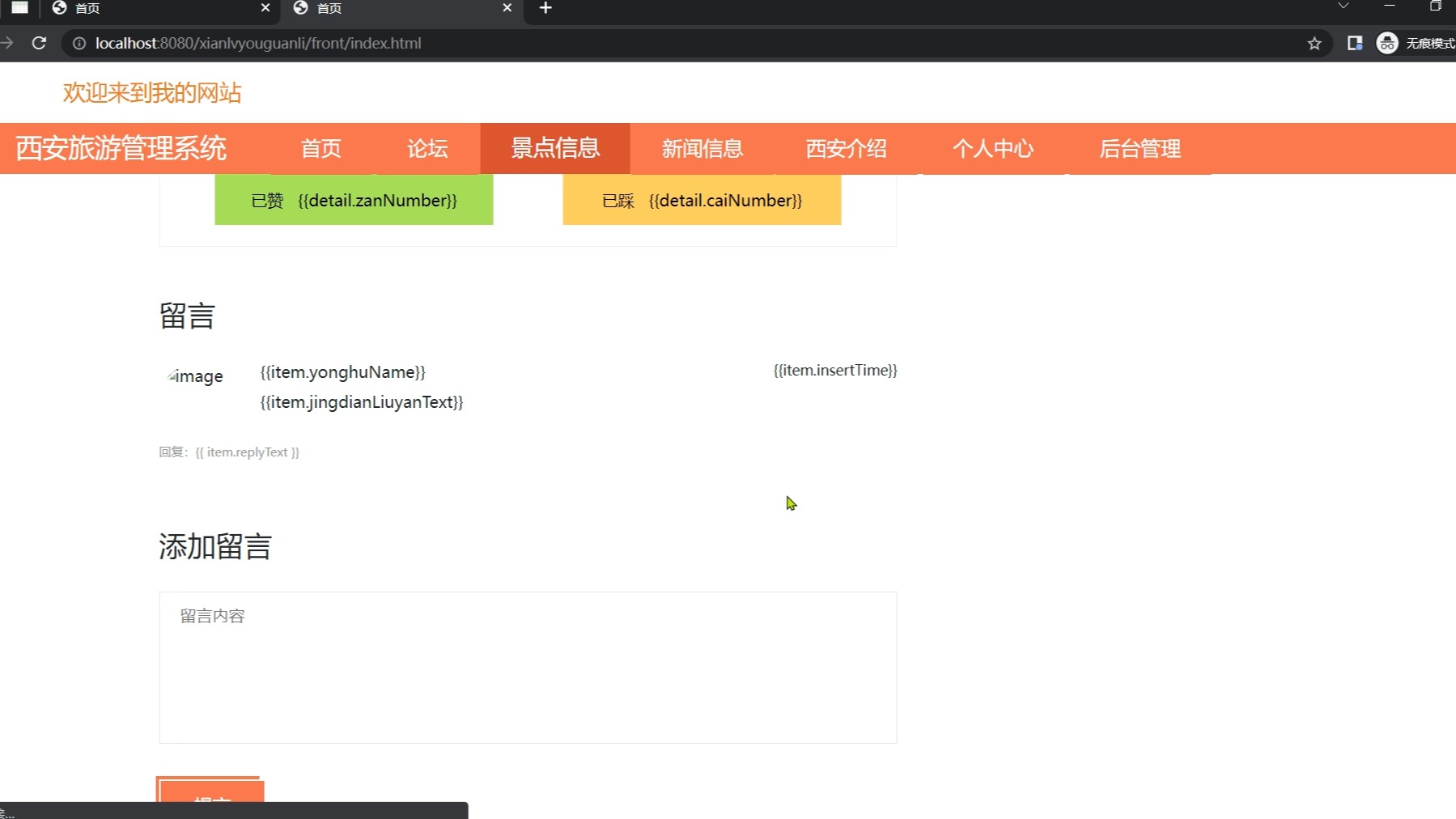The height and width of the screenshot is (819, 1456).
Task: Open the 西安介绍 navigation item
Action: pos(847,149)
